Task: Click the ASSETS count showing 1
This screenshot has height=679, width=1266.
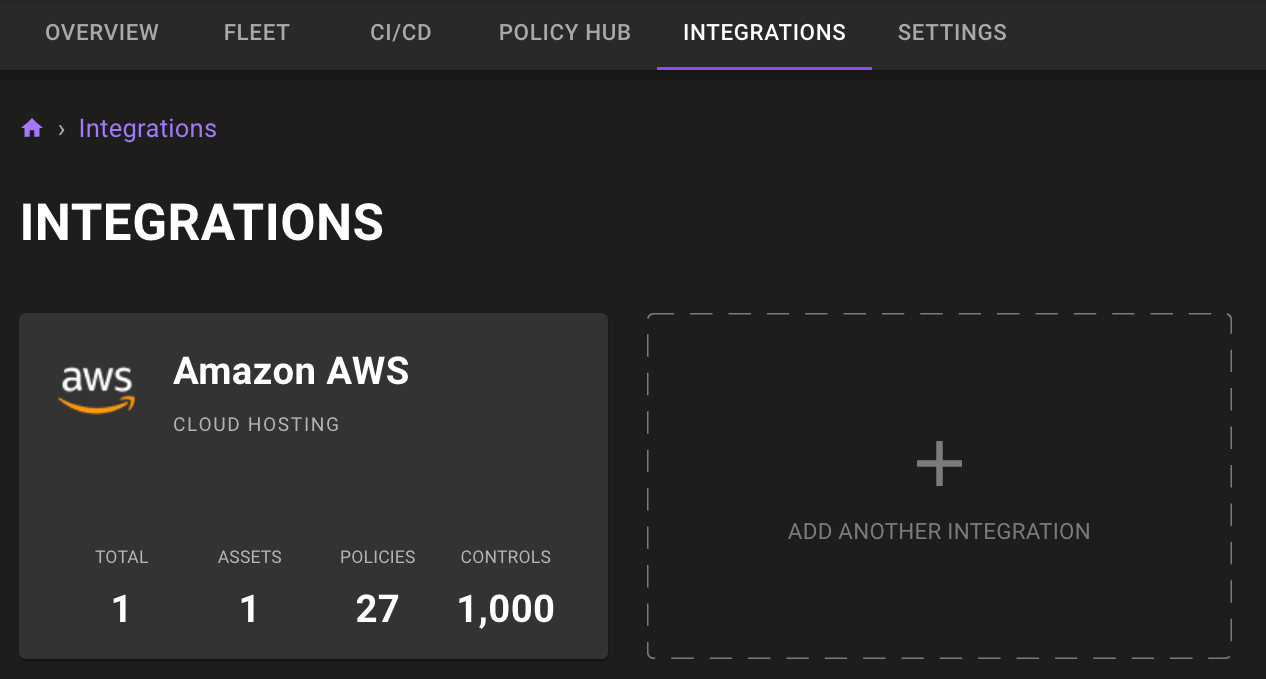Action: [249, 608]
